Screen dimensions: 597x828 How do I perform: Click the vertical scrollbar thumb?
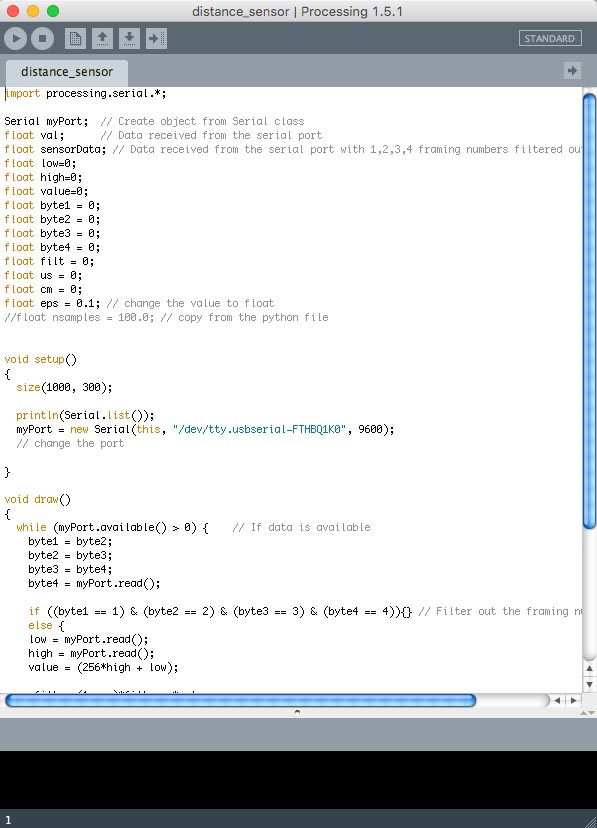(x=589, y=310)
